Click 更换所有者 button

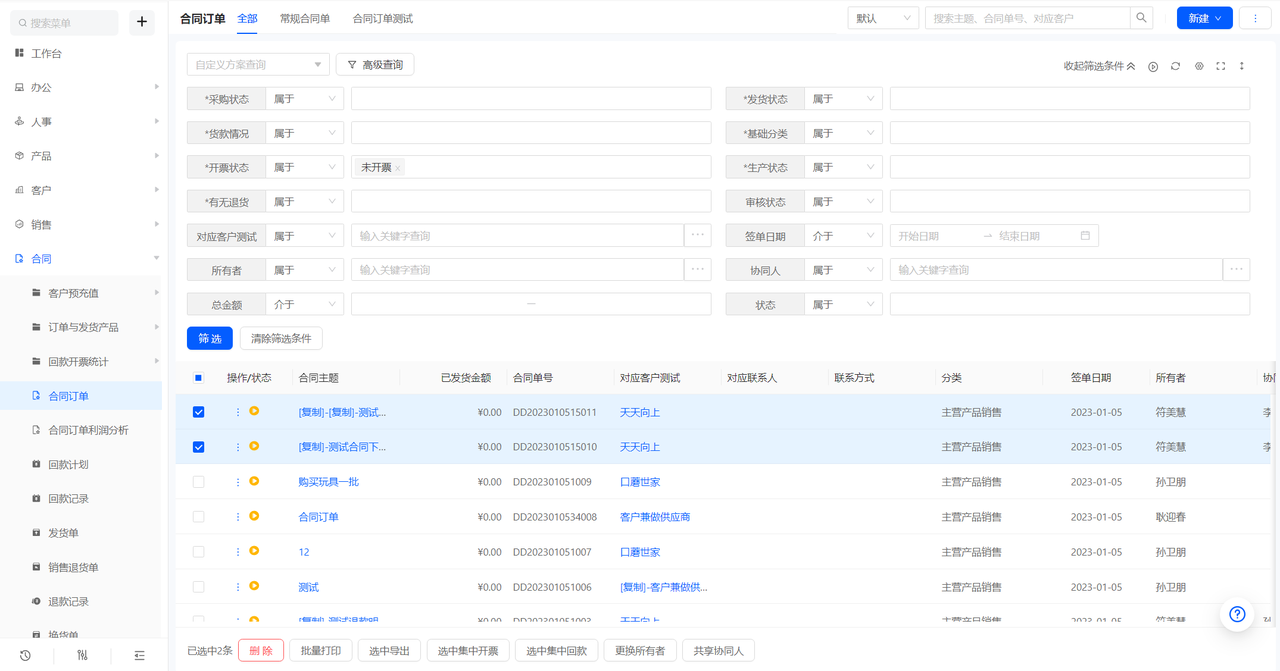[x=640, y=651]
